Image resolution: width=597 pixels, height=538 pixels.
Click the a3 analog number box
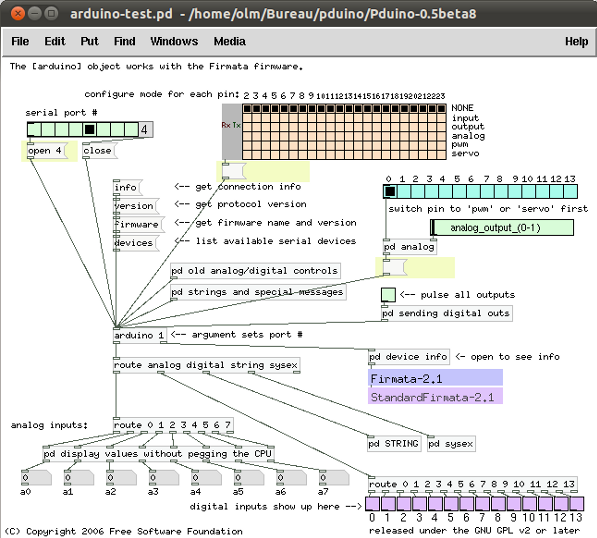(x=164, y=477)
